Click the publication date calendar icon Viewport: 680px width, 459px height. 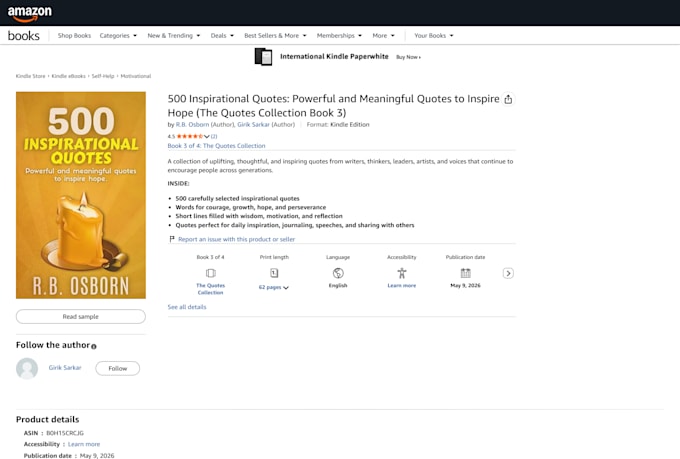pyautogui.click(x=465, y=273)
